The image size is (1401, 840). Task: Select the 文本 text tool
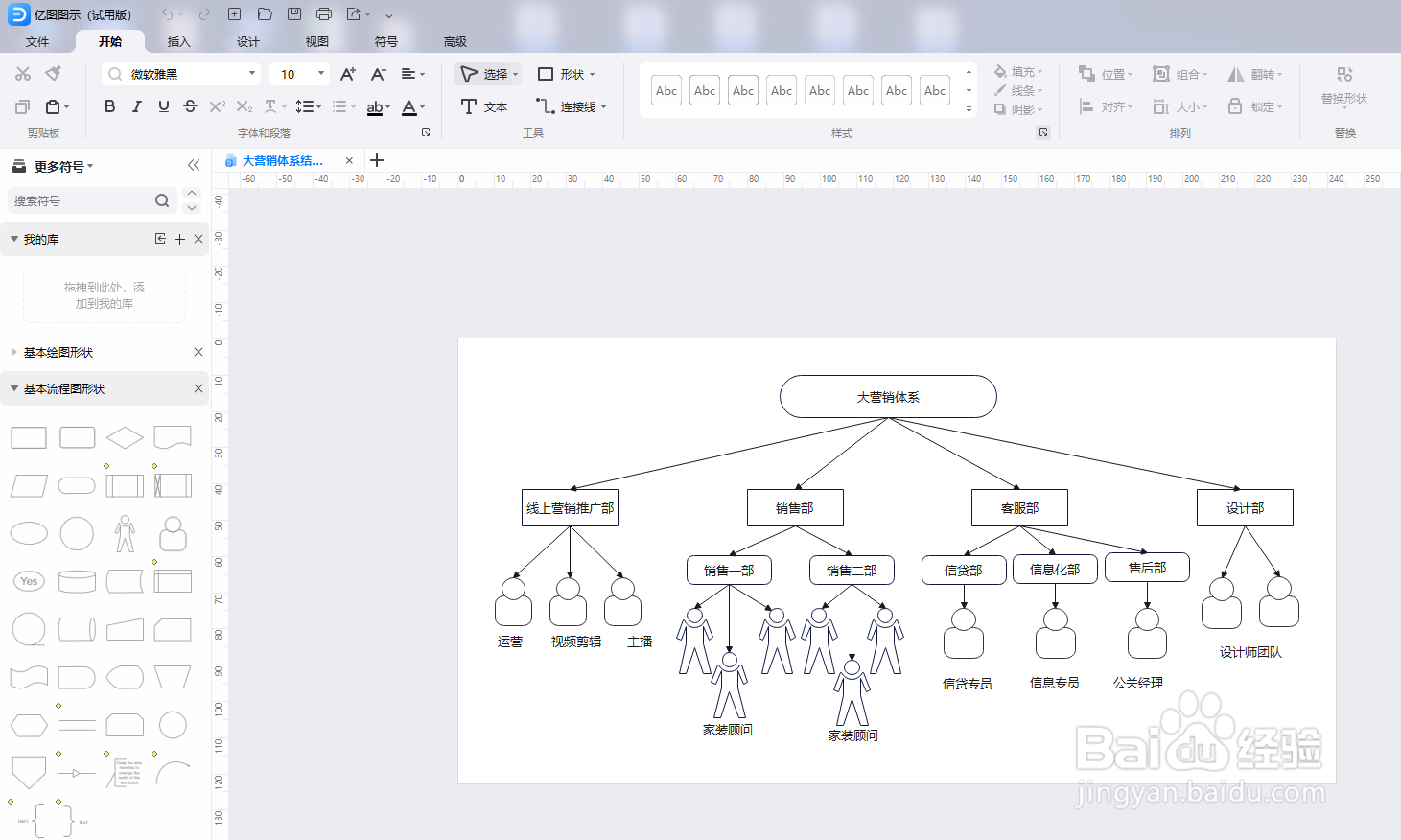(x=484, y=106)
